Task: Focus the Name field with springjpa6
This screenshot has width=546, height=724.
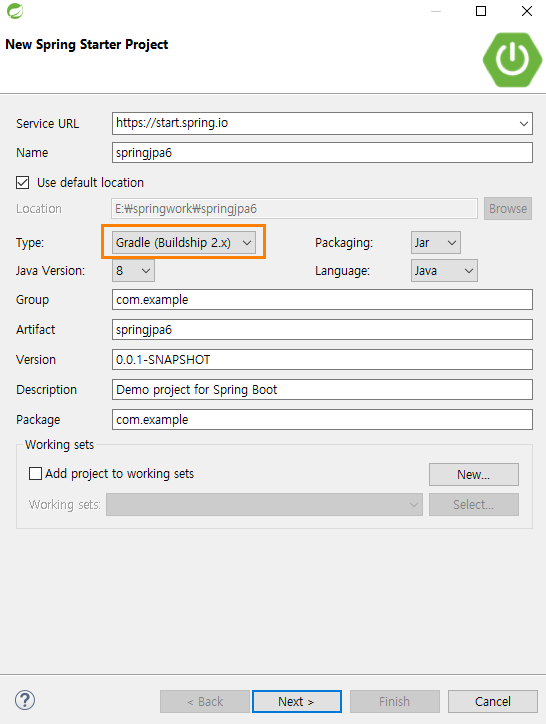Action: tap(322, 153)
